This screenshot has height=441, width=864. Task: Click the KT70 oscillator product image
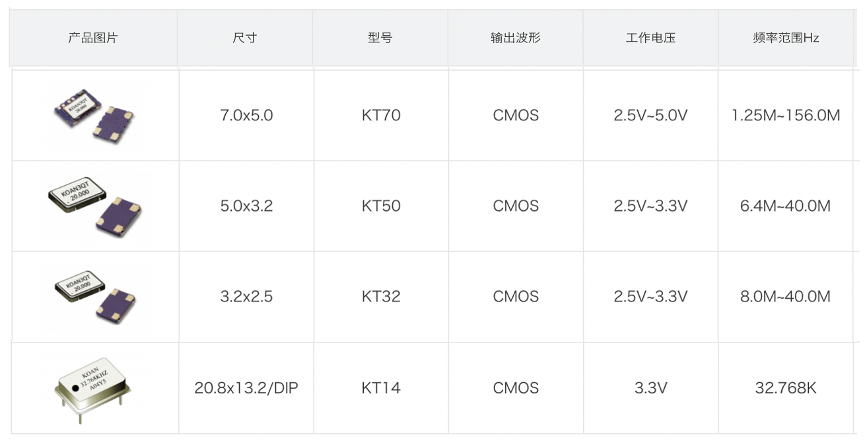click(95, 117)
